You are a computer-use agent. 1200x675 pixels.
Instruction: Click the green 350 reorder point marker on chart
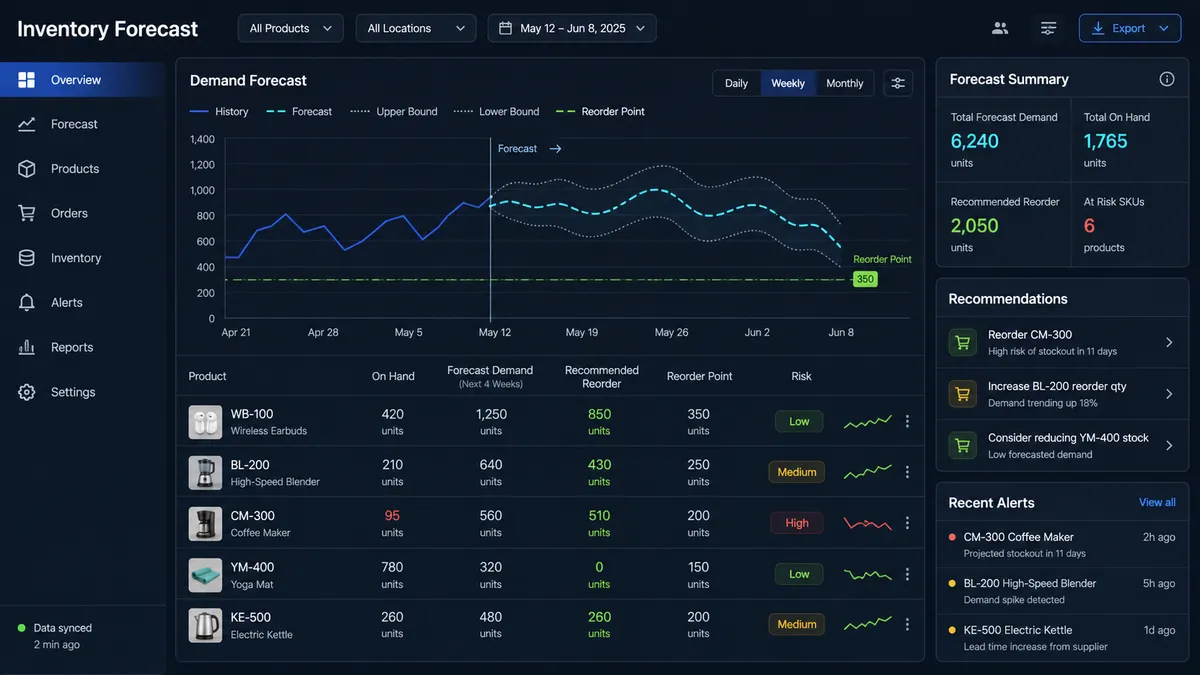pos(865,279)
